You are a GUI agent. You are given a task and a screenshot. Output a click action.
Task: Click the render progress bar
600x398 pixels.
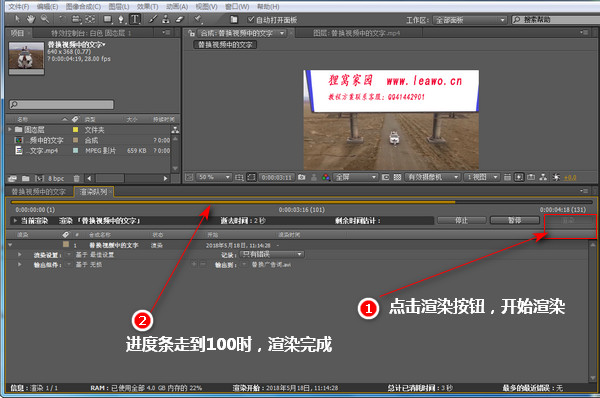(x=302, y=202)
